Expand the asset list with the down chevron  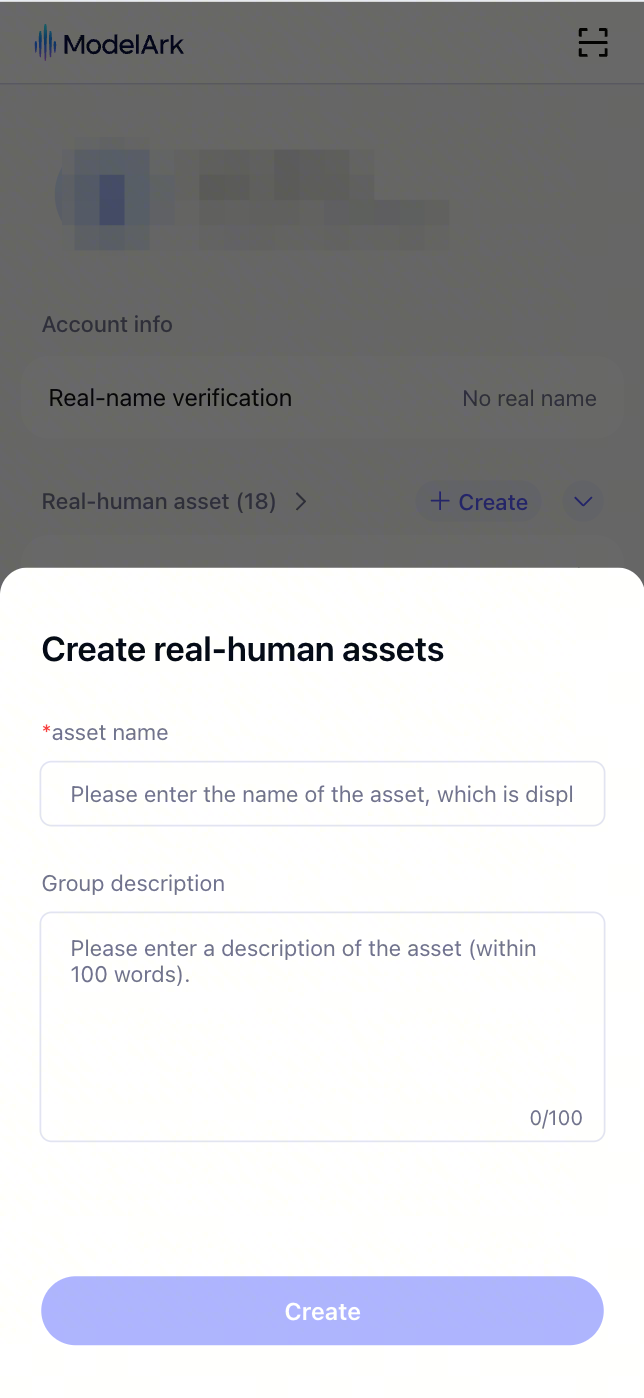(x=583, y=502)
